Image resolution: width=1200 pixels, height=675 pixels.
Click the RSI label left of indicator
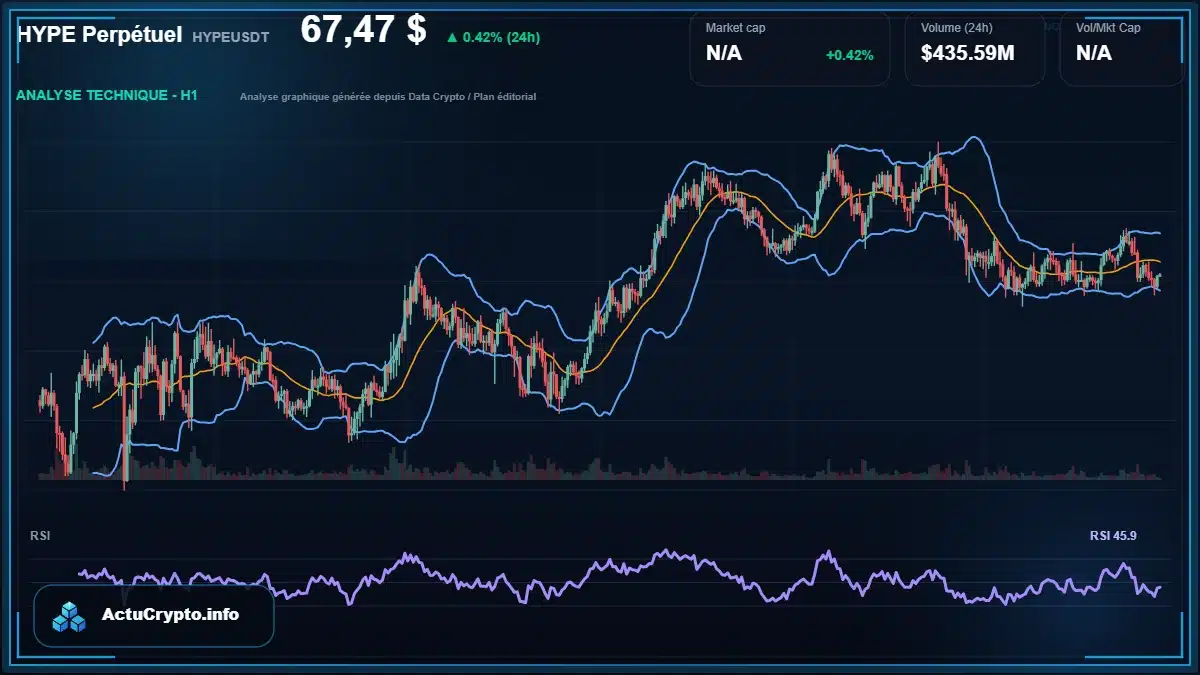pos(40,536)
